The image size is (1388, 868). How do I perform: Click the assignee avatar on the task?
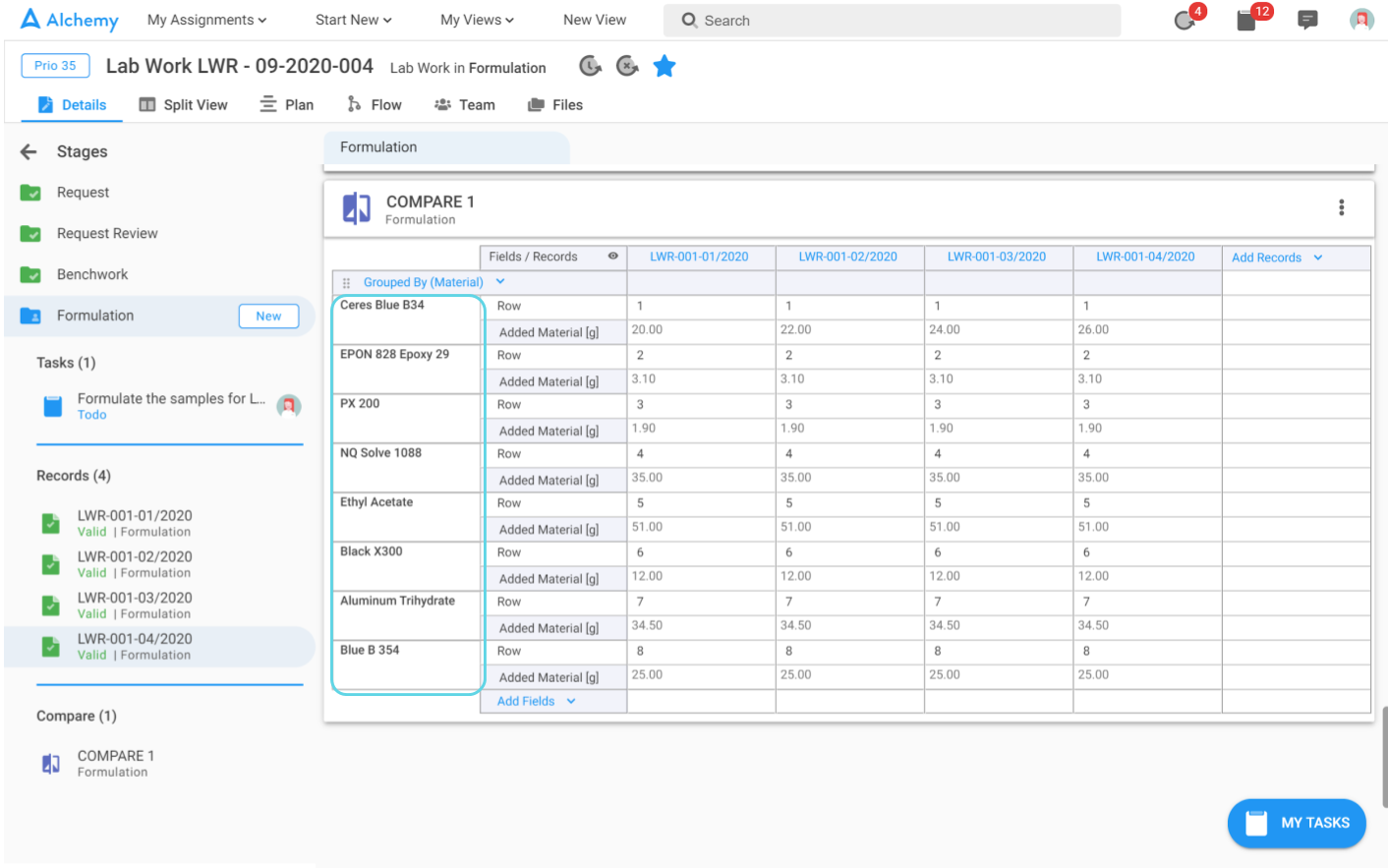[289, 405]
